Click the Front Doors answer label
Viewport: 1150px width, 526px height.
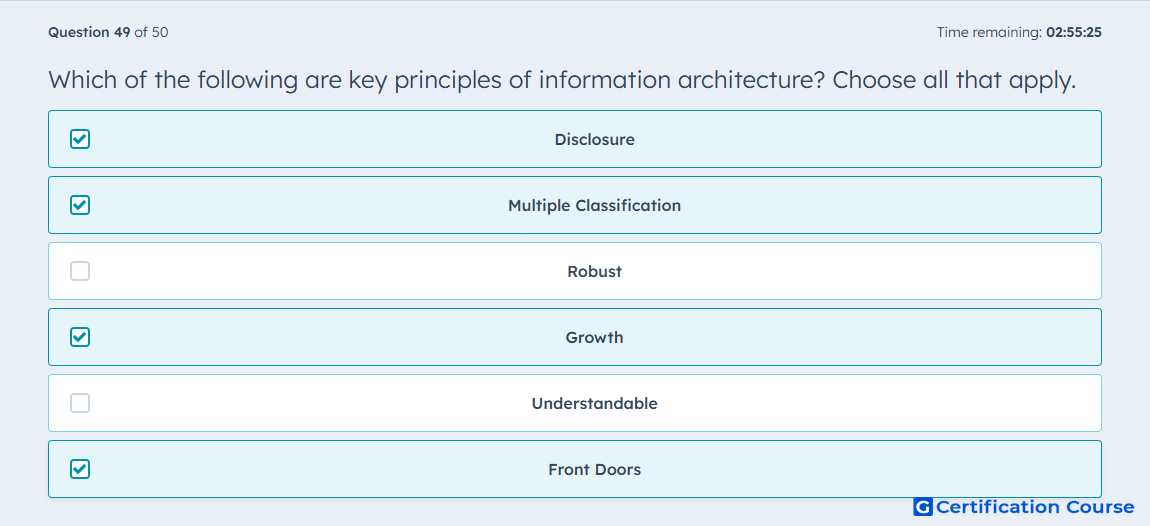coord(595,470)
